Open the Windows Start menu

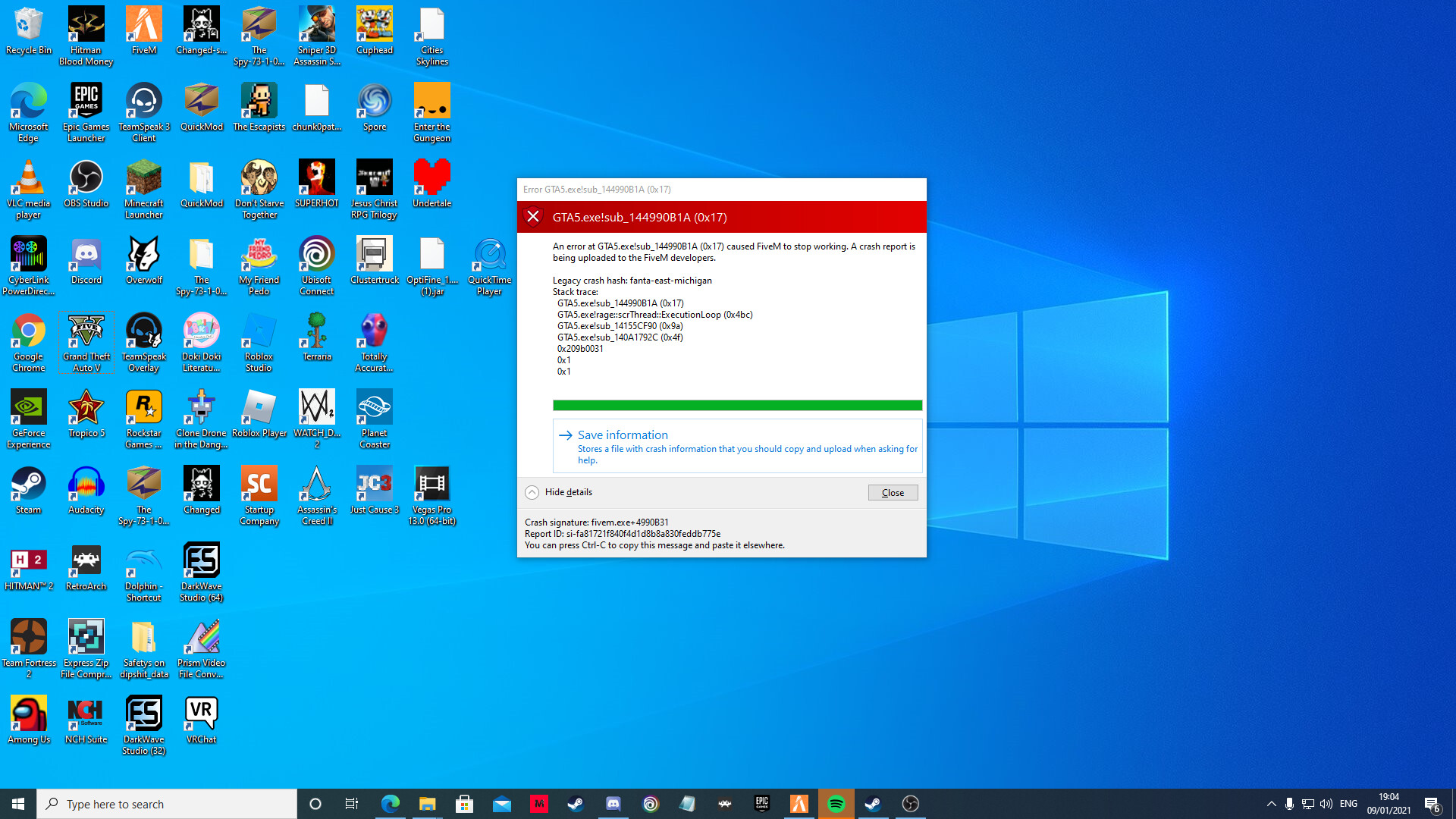point(18,804)
